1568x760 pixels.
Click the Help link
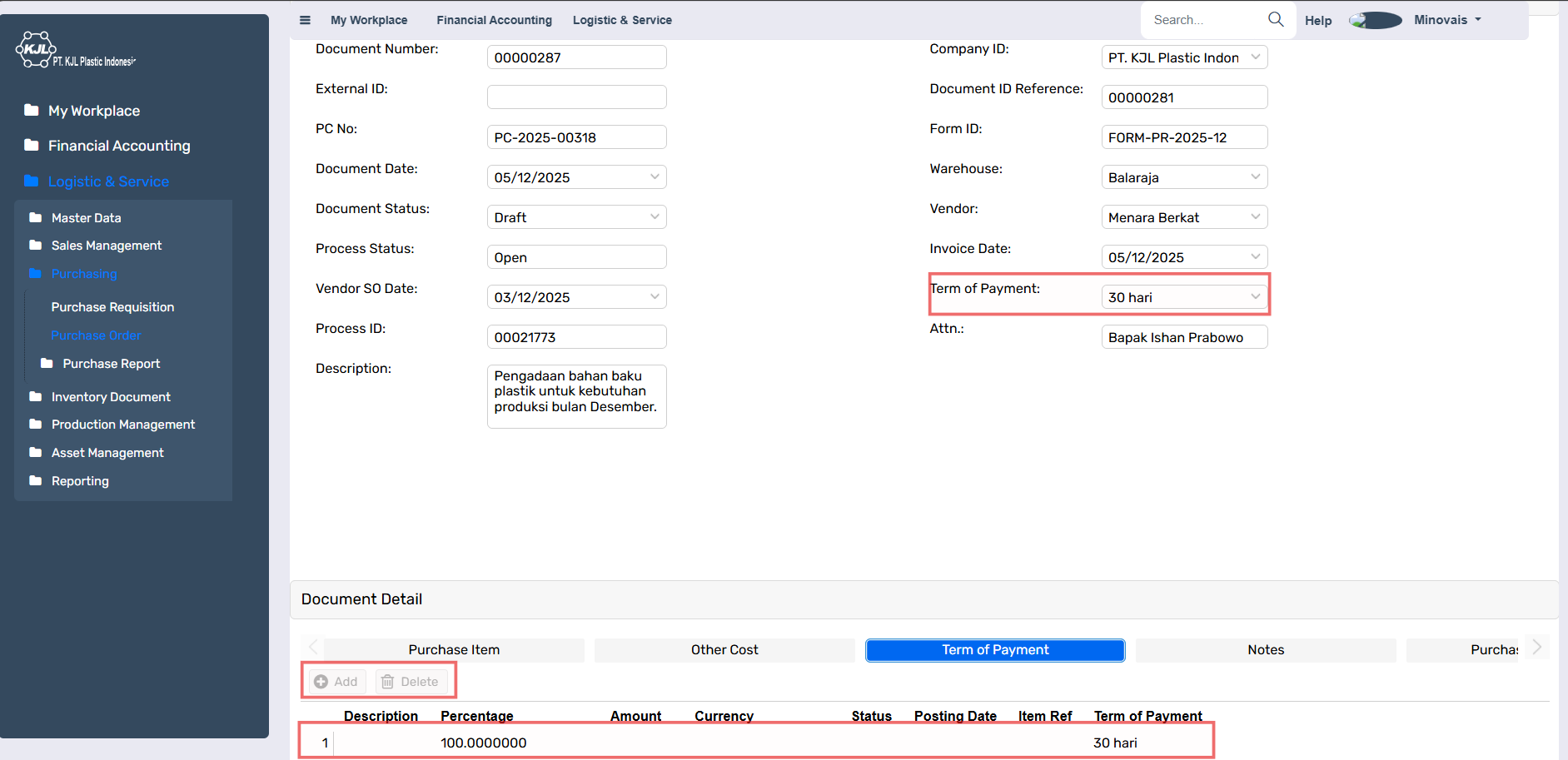tap(1317, 21)
